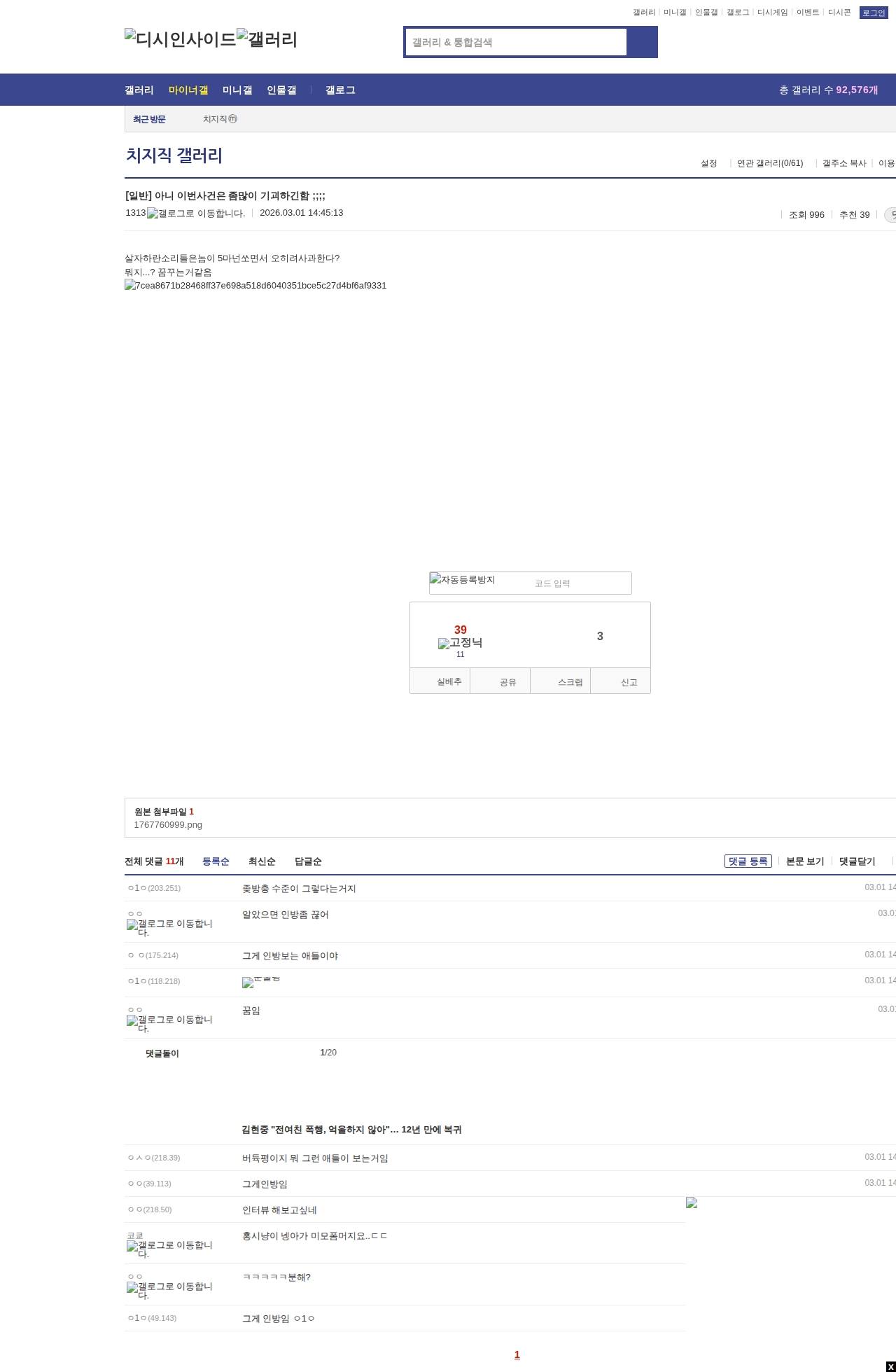Screen dimensions: 896x1372
Task: Click the red upvote count 39
Action: (461, 630)
